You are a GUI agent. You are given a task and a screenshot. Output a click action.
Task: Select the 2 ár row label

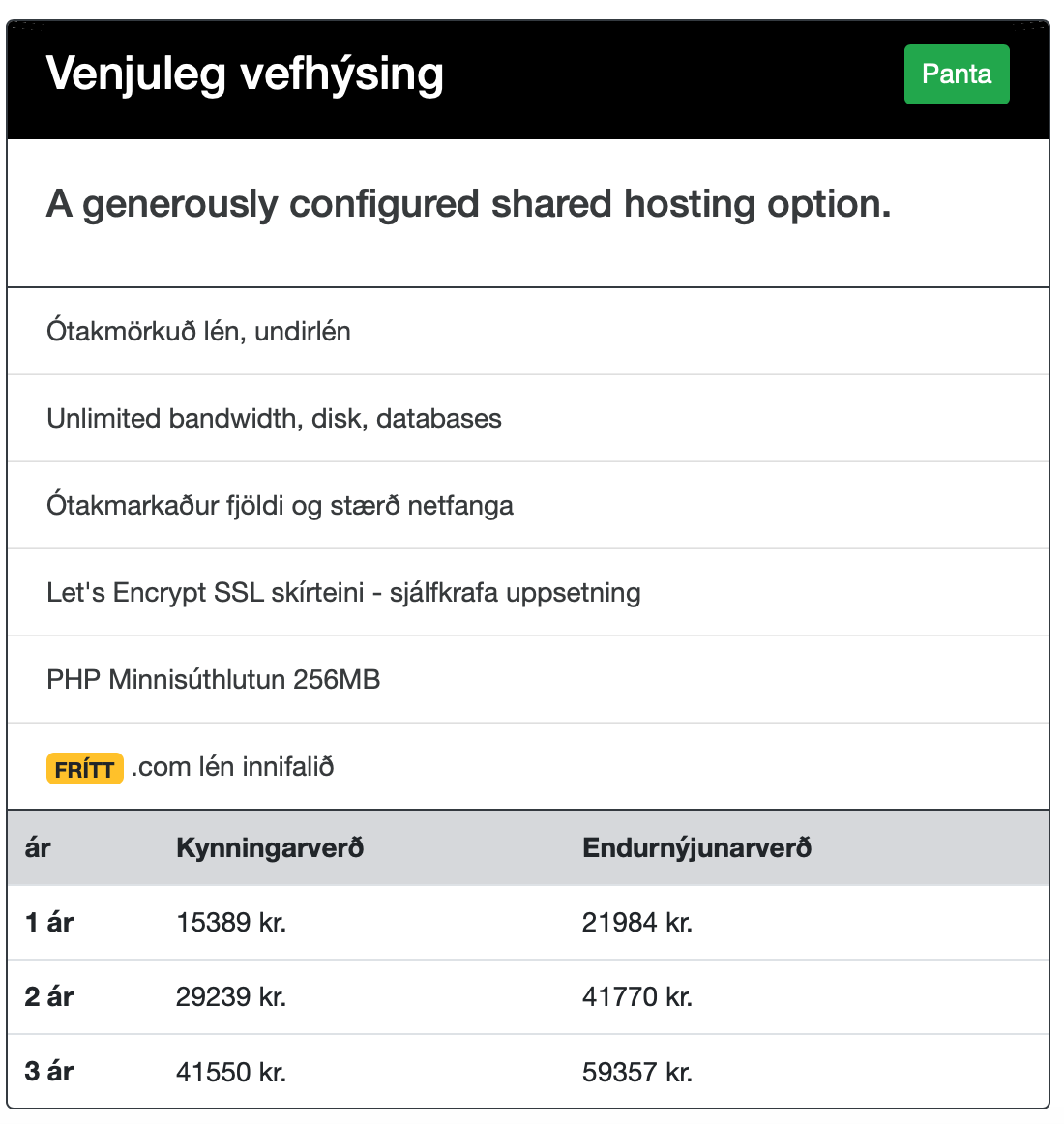pyautogui.click(x=46, y=997)
